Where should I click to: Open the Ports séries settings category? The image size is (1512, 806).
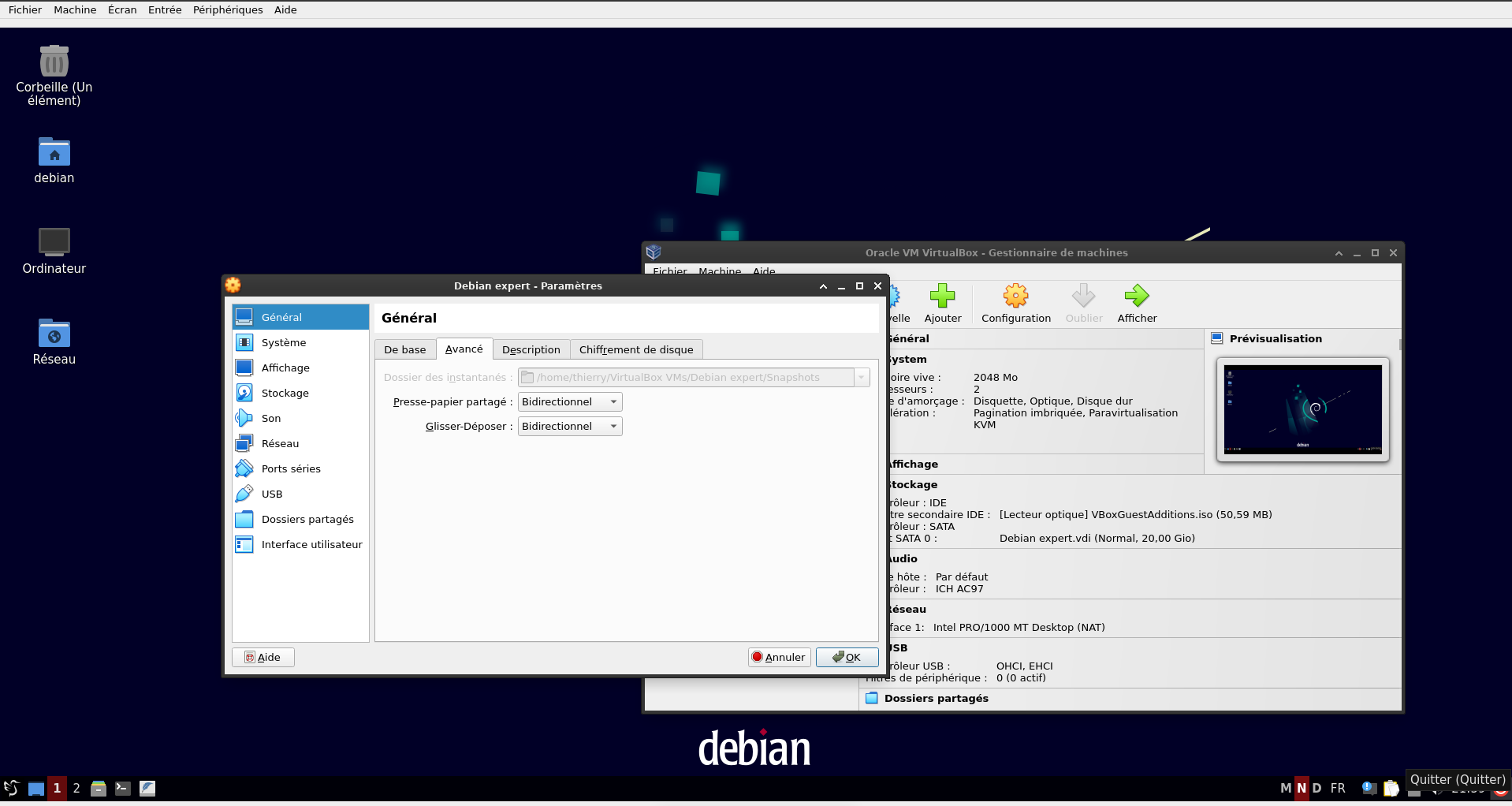click(x=300, y=468)
